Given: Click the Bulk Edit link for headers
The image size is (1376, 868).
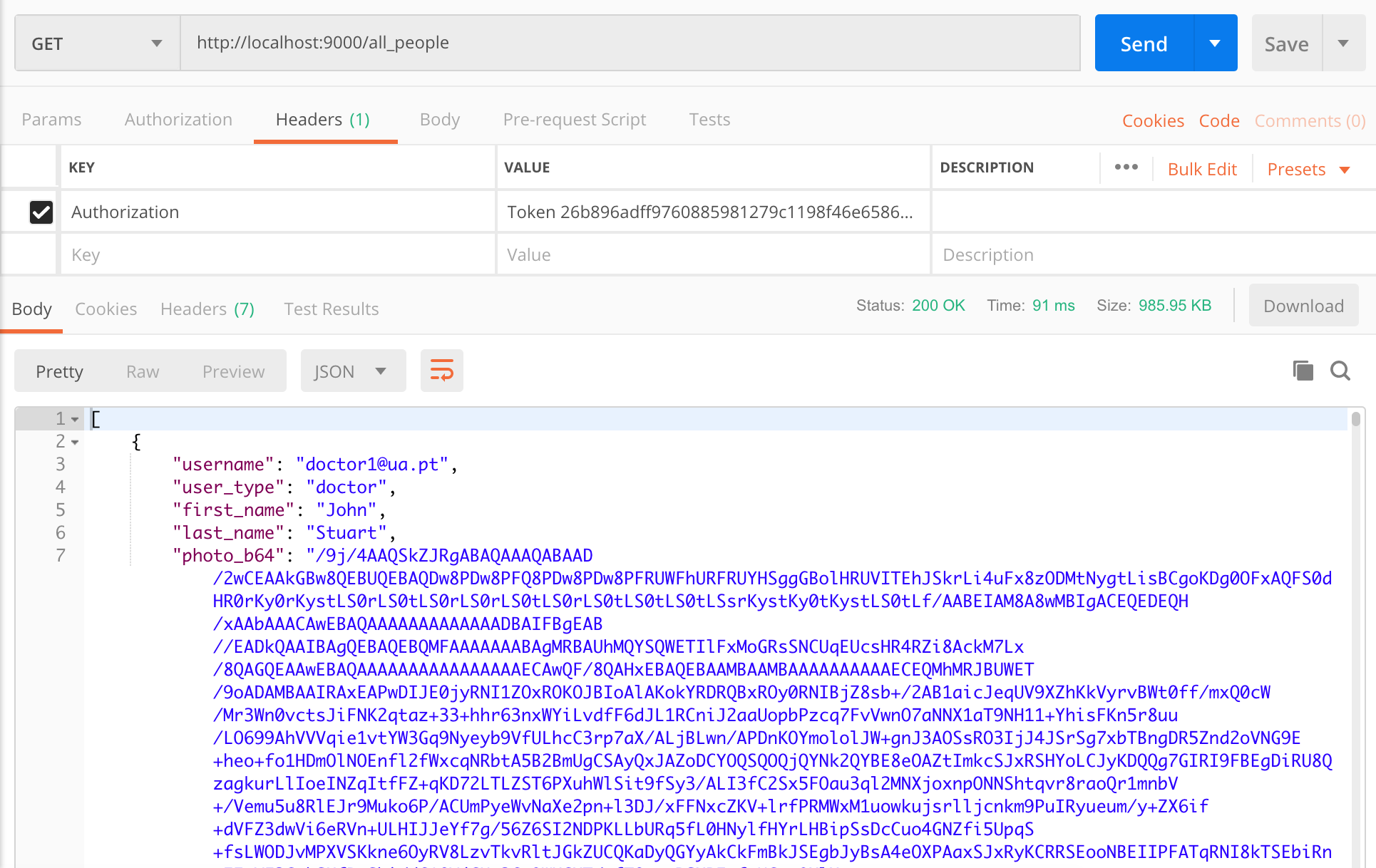Looking at the screenshot, I should pyautogui.click(x=1200, y=168).
